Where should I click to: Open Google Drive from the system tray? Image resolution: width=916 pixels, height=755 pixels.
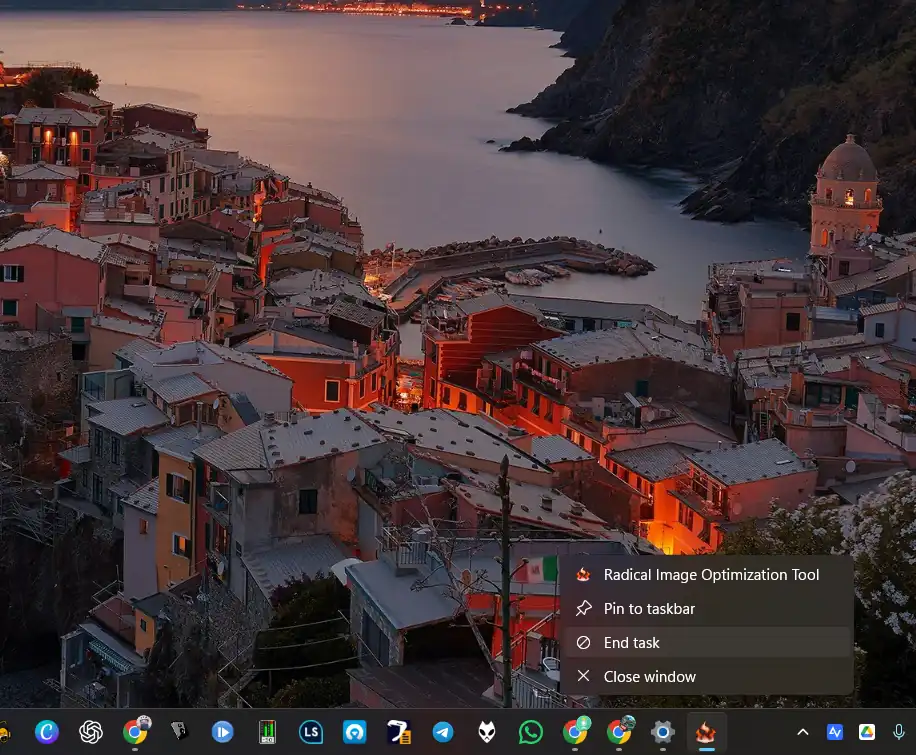[866, 732]
